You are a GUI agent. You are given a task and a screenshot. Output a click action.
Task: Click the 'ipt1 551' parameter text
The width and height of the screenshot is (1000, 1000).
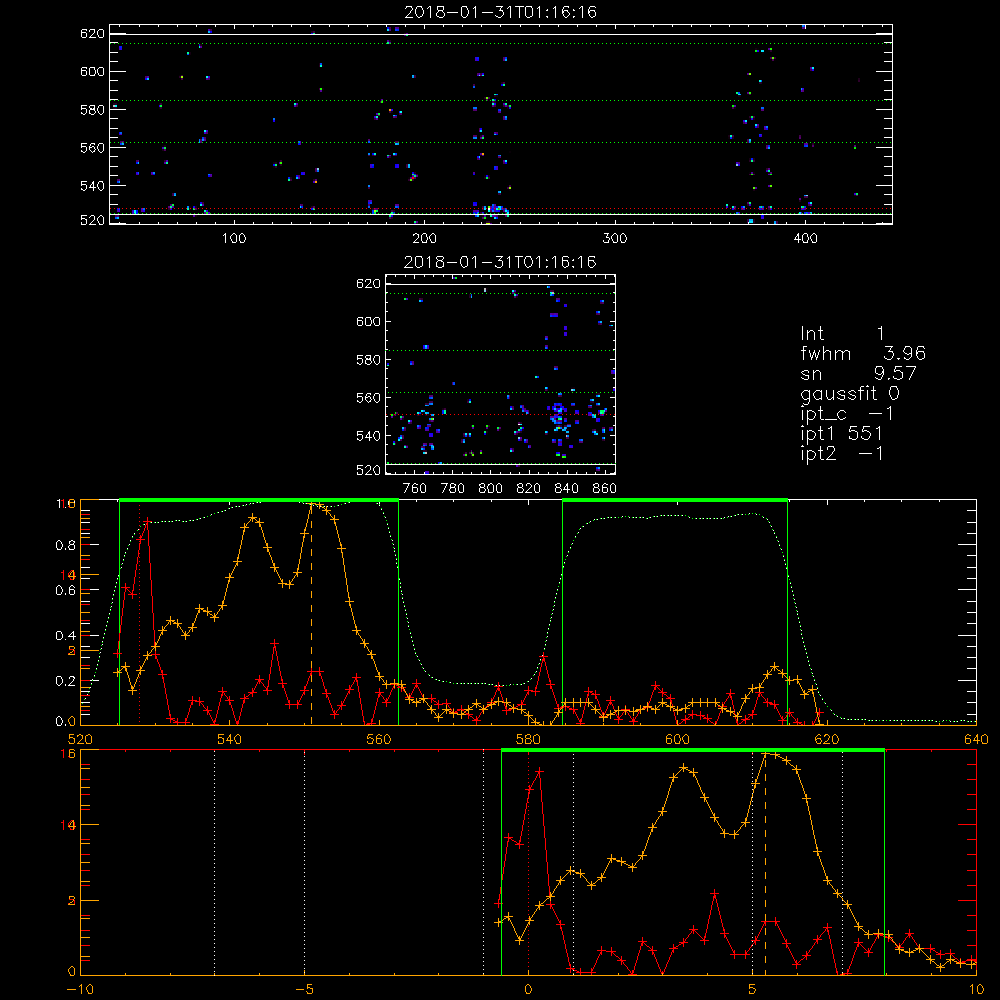pyautogui.click(x=841, y=434)
